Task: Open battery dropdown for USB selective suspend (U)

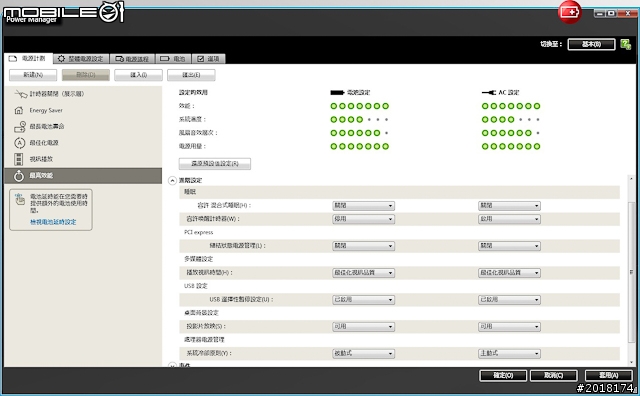Action: (363, 300)
